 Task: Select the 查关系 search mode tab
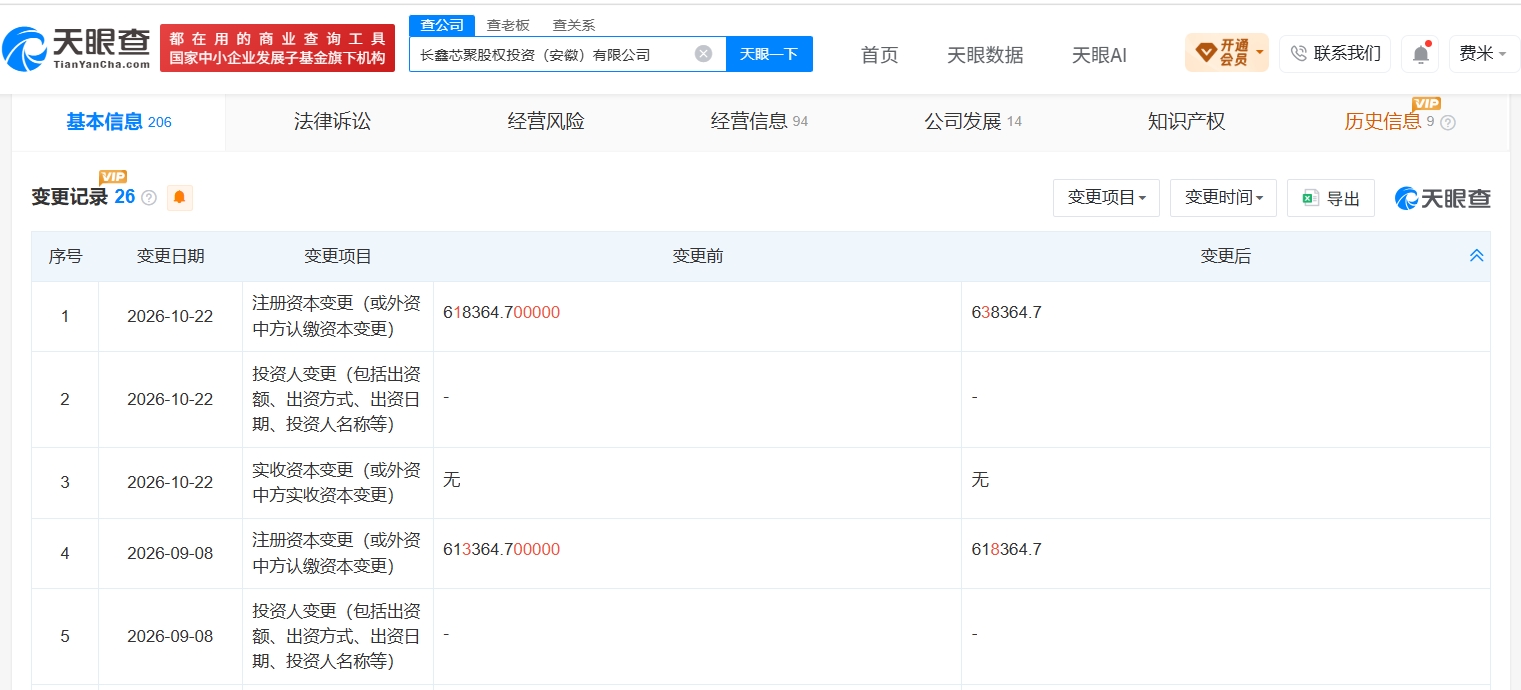click(574, 25)
